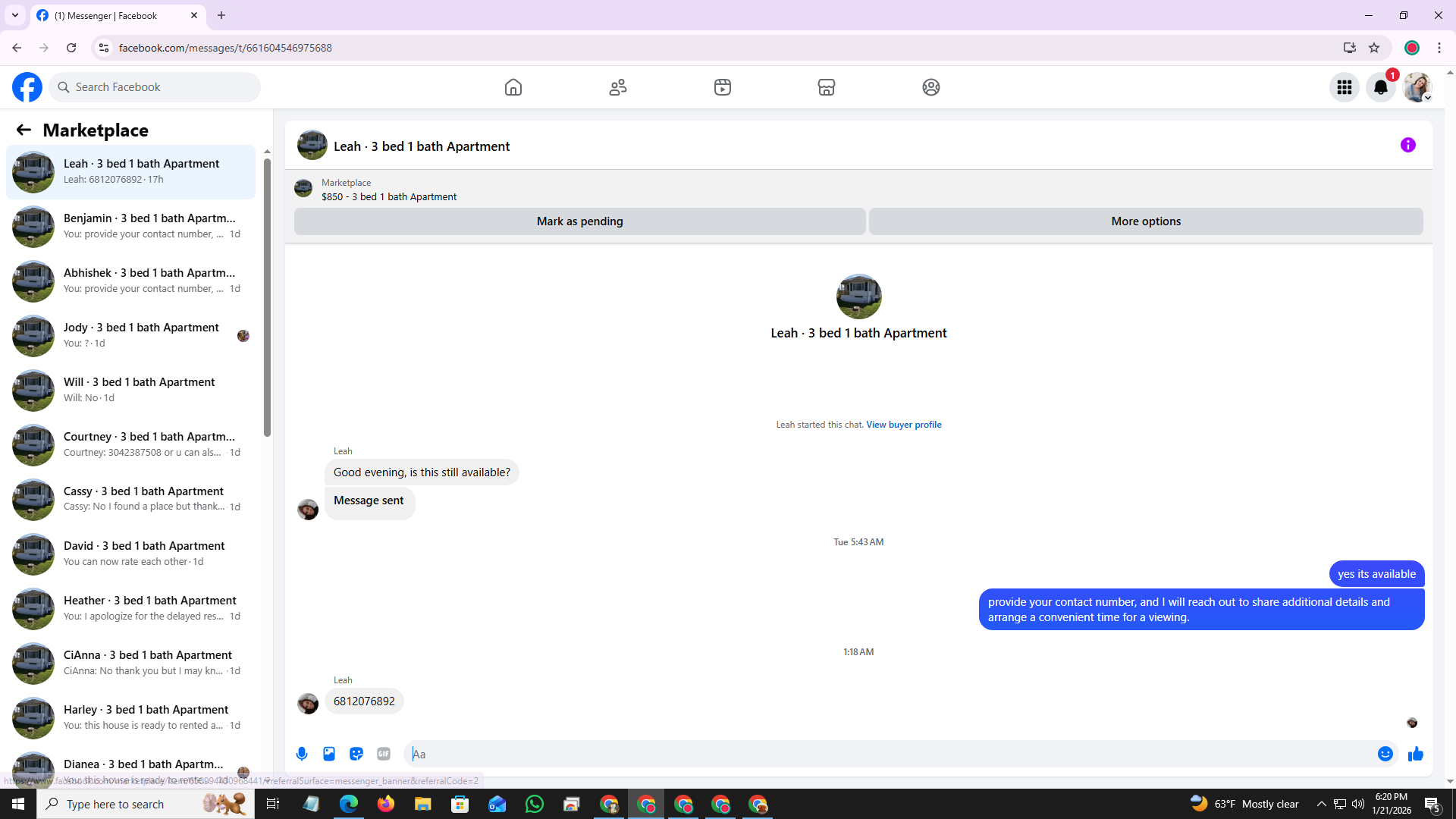Click Mark as pending button
The height and width of the screenshot is (819, 1456).
pos(579,221)
